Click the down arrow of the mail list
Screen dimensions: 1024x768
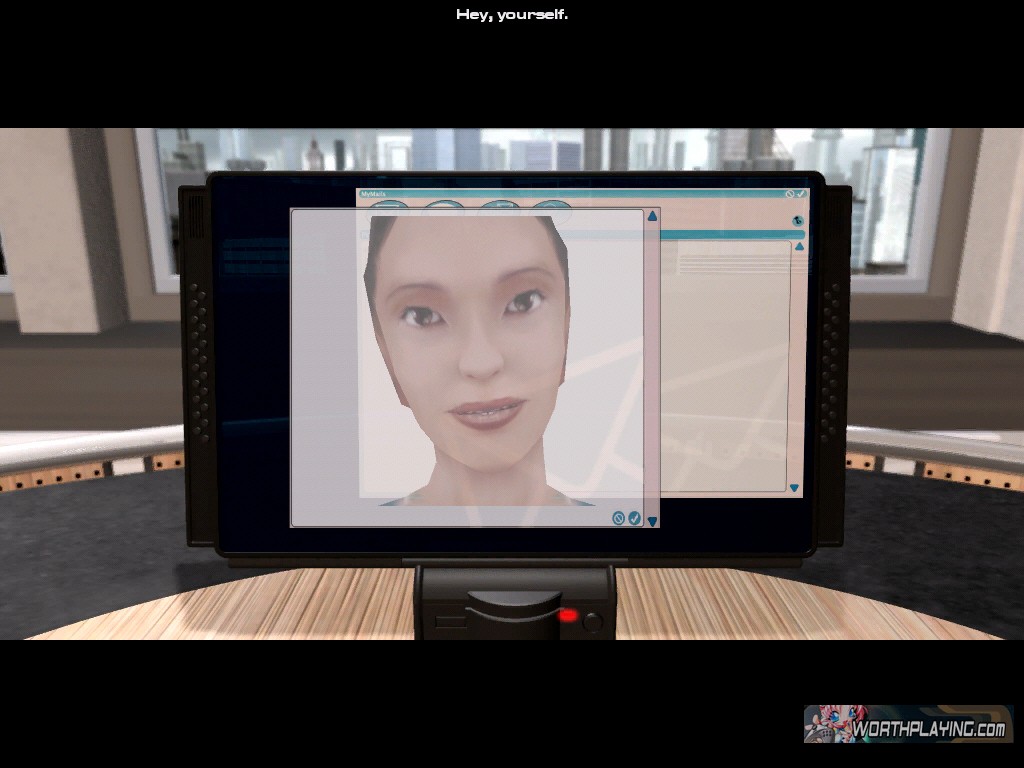794,488
